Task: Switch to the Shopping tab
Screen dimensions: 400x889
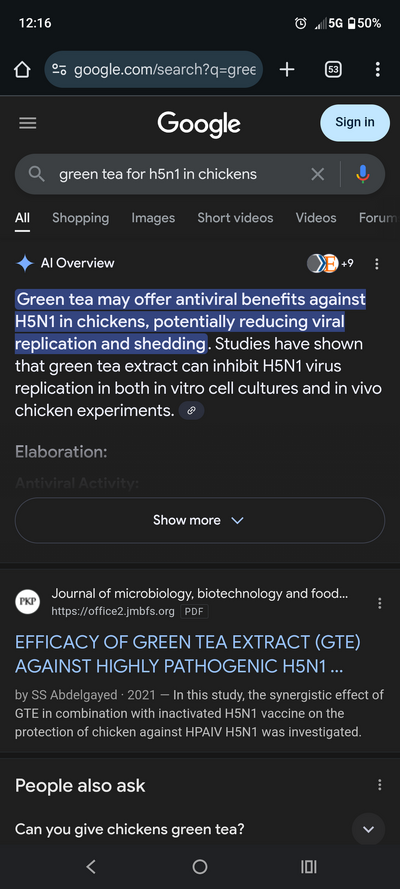Action: 80,218
